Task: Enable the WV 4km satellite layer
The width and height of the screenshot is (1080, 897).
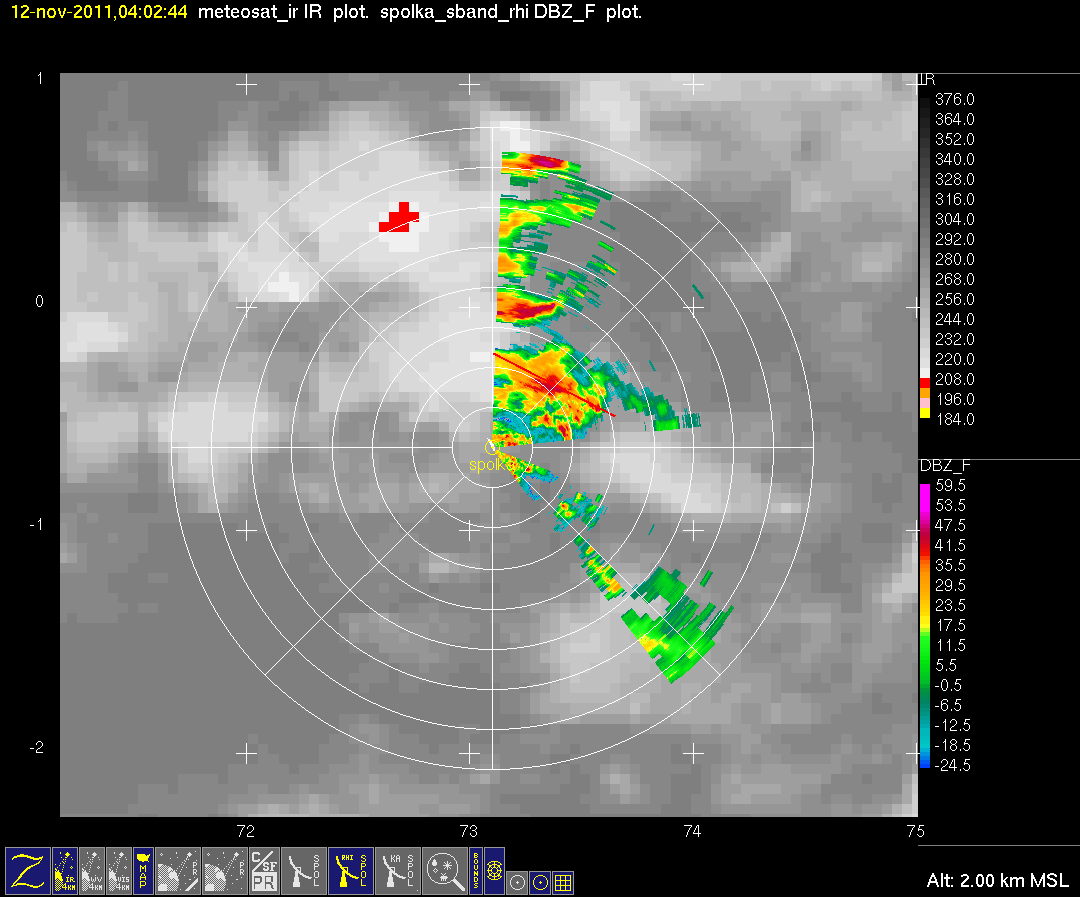Action: (x=92, y=871)
